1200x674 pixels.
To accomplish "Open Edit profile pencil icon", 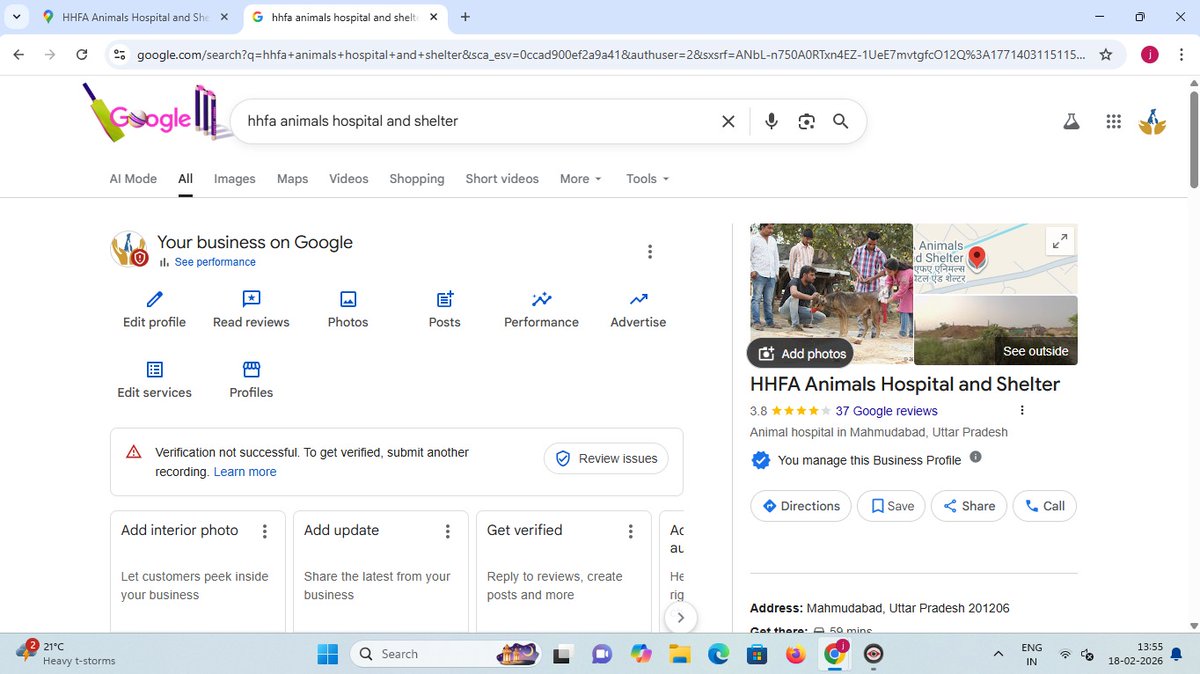I will pyautogui.click(x=154, y=299).
